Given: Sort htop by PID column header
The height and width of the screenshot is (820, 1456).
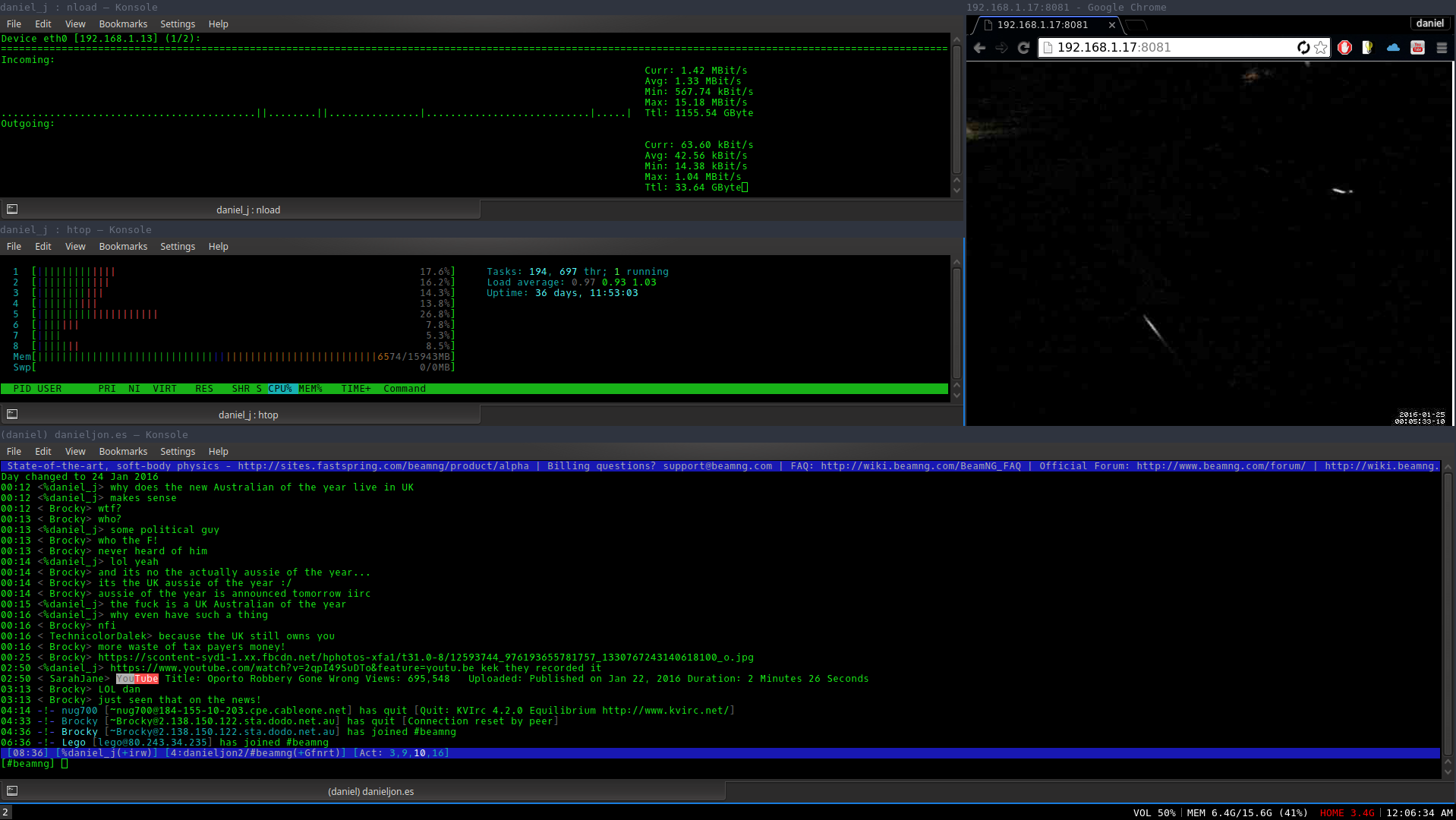Looking at the screenshot, I should [22, 389].
